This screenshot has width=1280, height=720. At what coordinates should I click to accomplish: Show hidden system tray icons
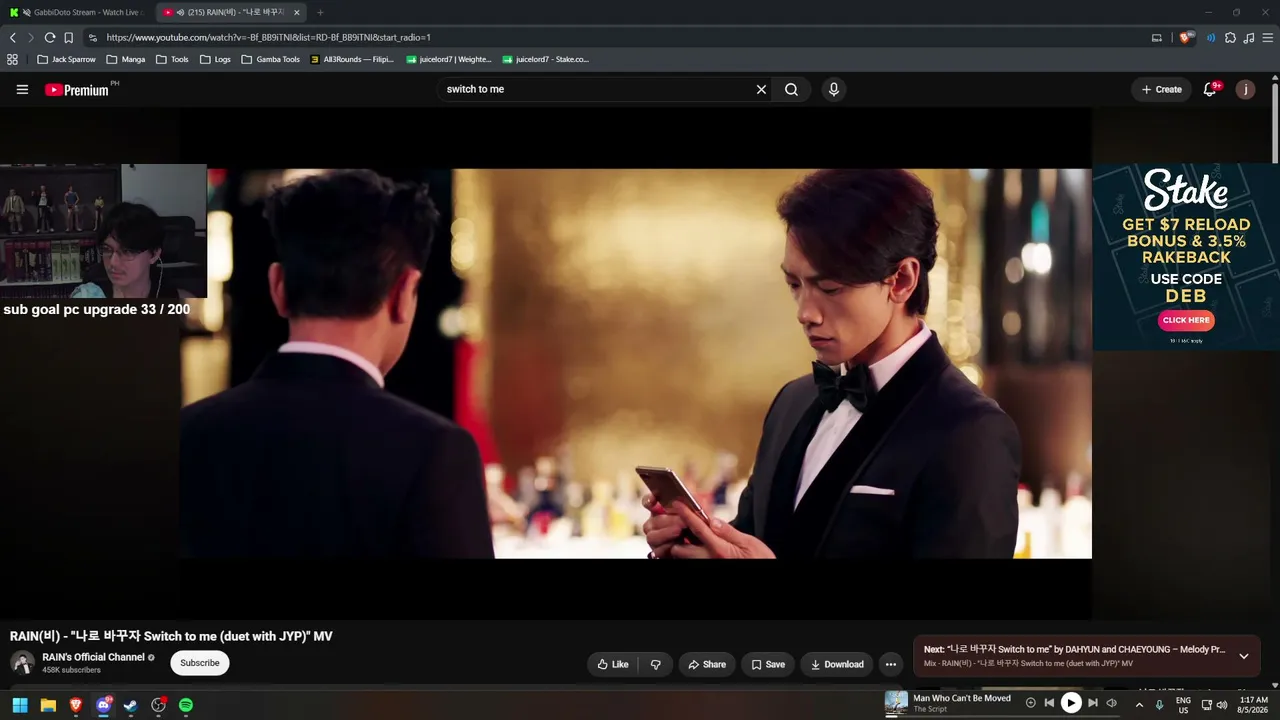[x=1139, y=705]
